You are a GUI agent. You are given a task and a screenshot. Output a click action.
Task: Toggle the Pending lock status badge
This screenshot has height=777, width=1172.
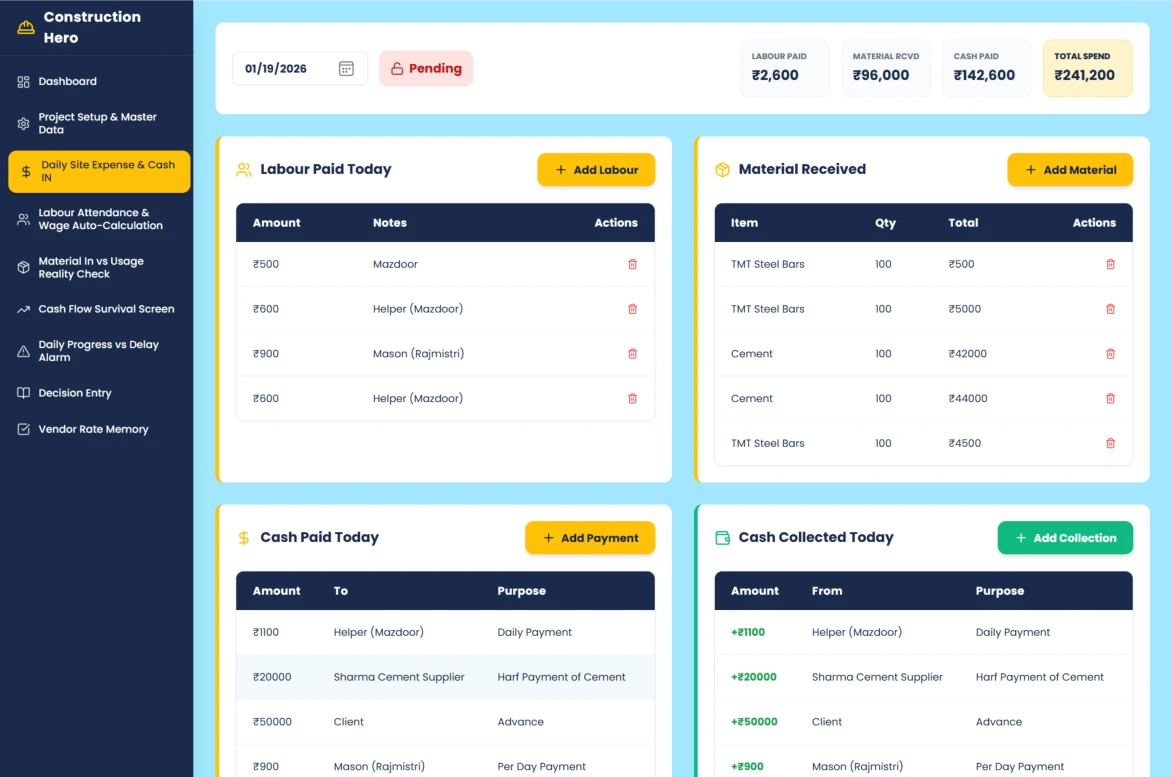pos(426,69)
